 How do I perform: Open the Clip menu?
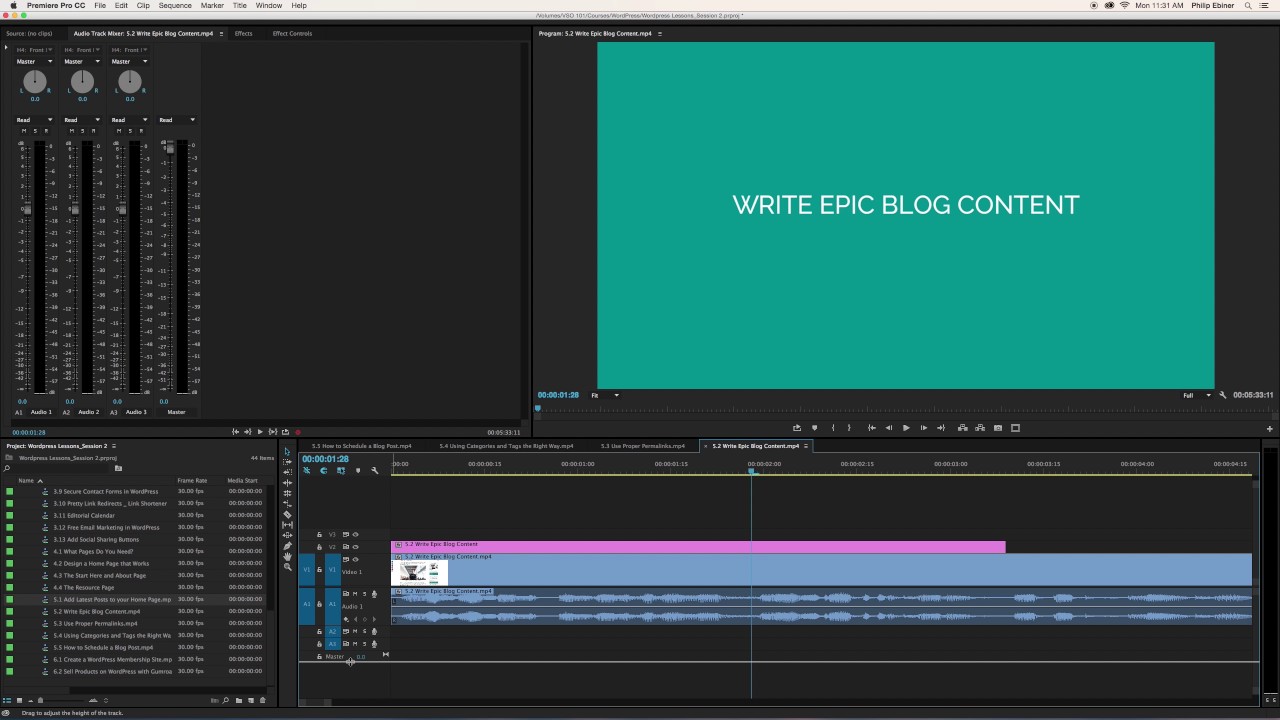tap(143, 5)
